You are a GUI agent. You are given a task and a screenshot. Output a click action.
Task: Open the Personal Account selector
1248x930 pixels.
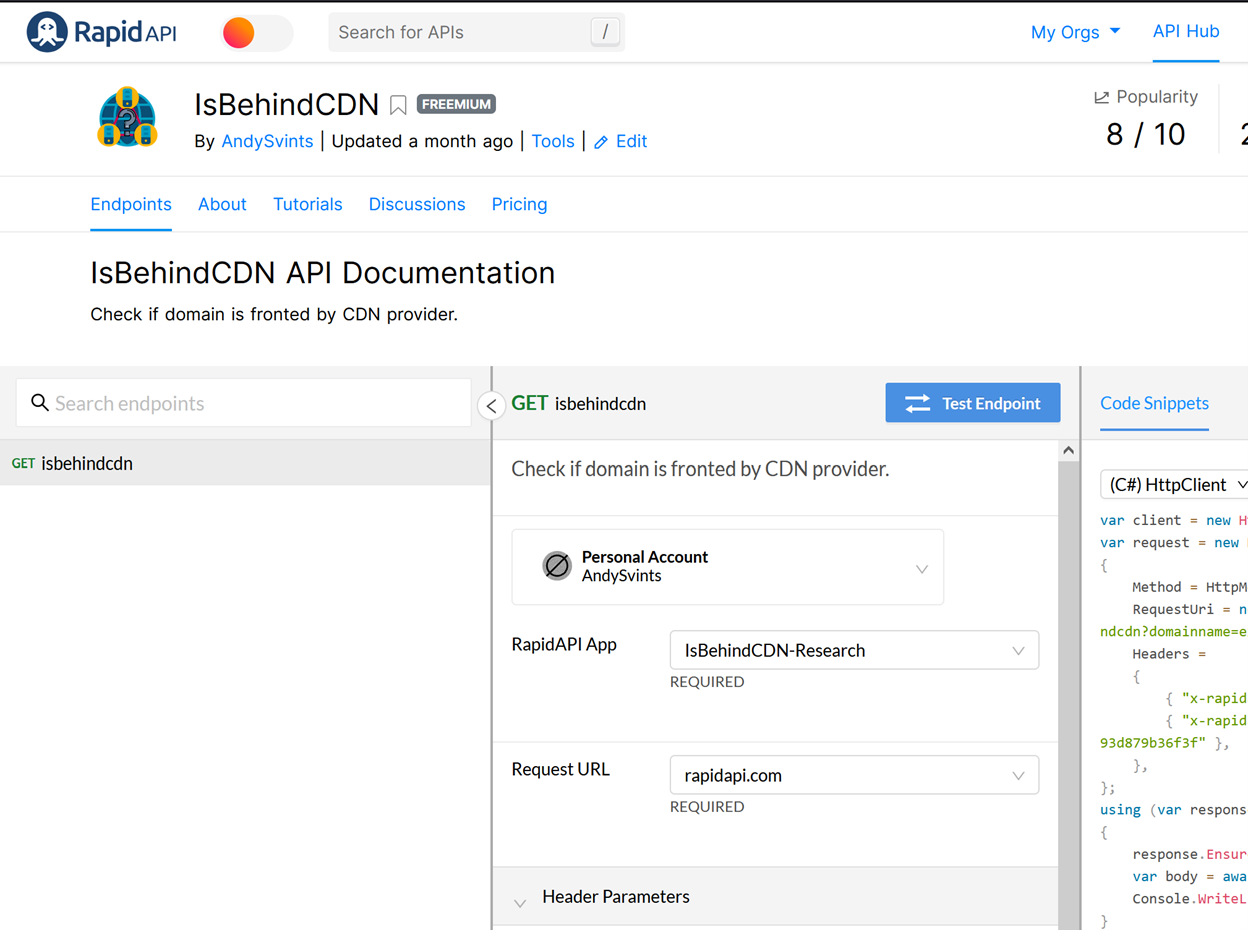pos(728,567)
